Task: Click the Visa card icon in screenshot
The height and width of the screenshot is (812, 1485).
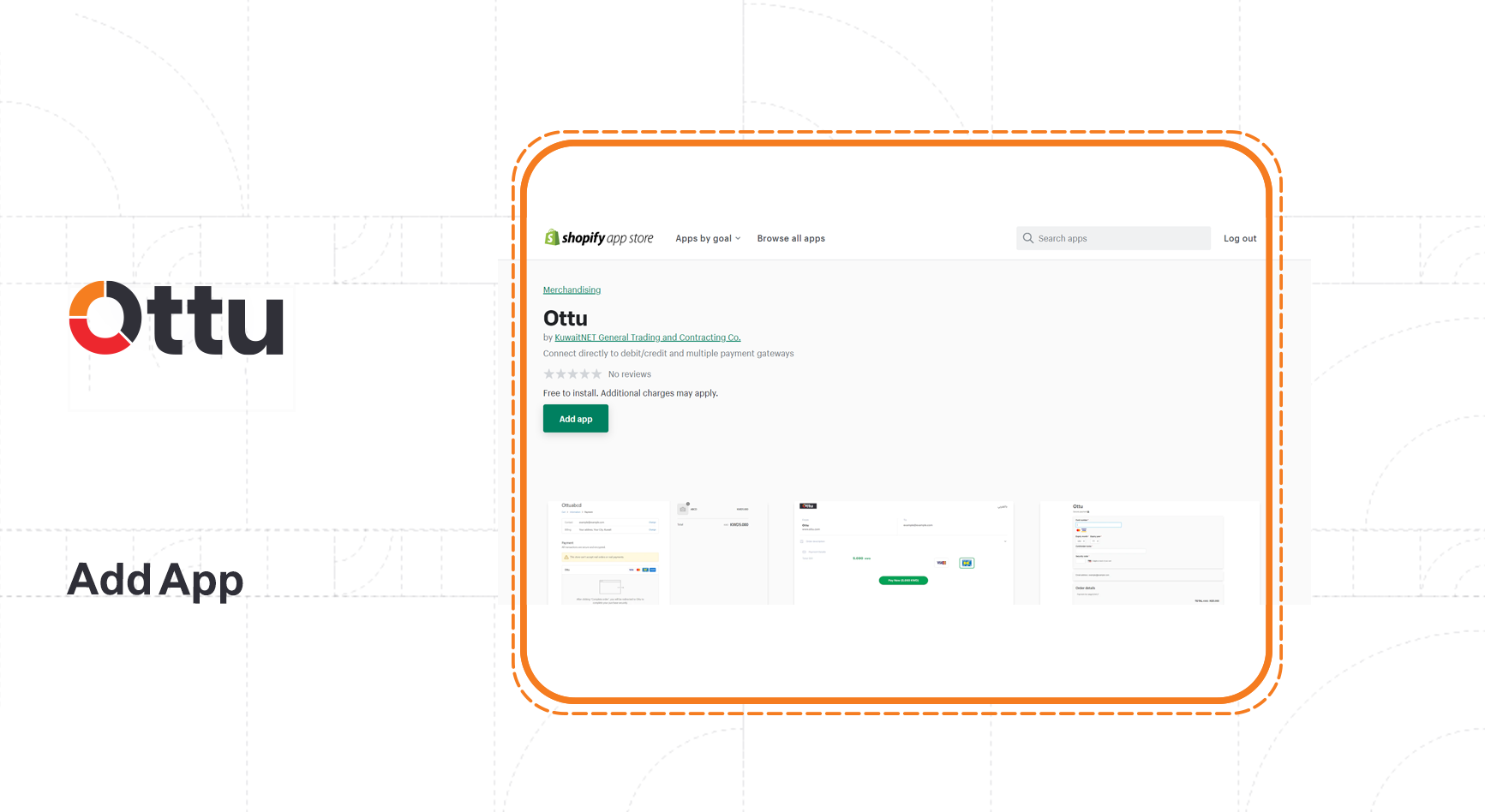Action: pyautogui.click(x=941, y=563)
